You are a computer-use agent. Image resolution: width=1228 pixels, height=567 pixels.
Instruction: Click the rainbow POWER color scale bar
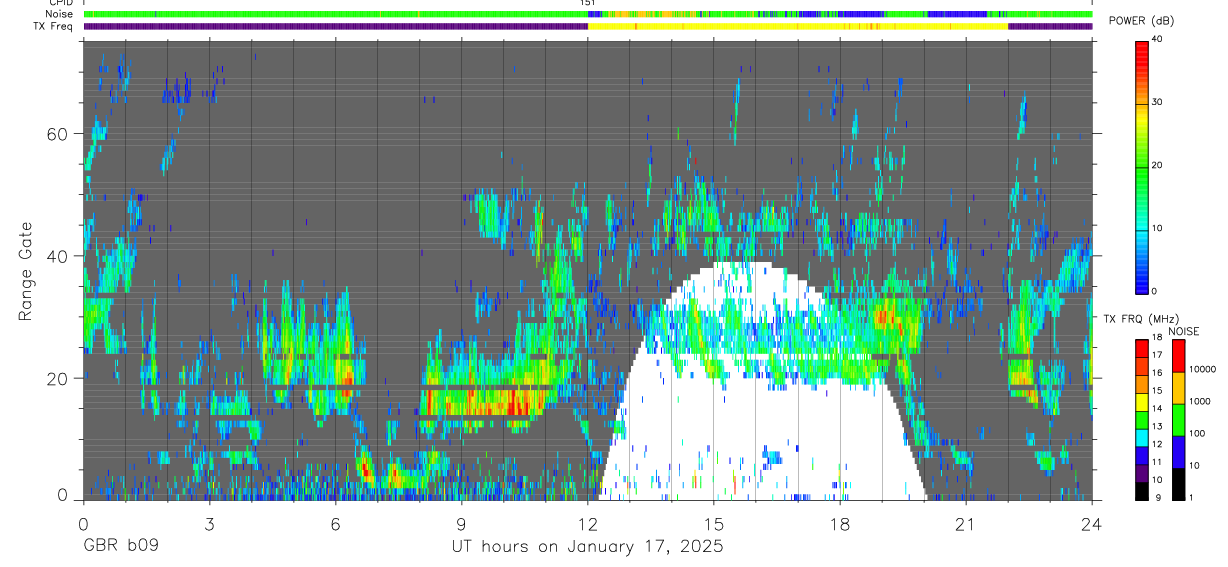(1142, 166)
